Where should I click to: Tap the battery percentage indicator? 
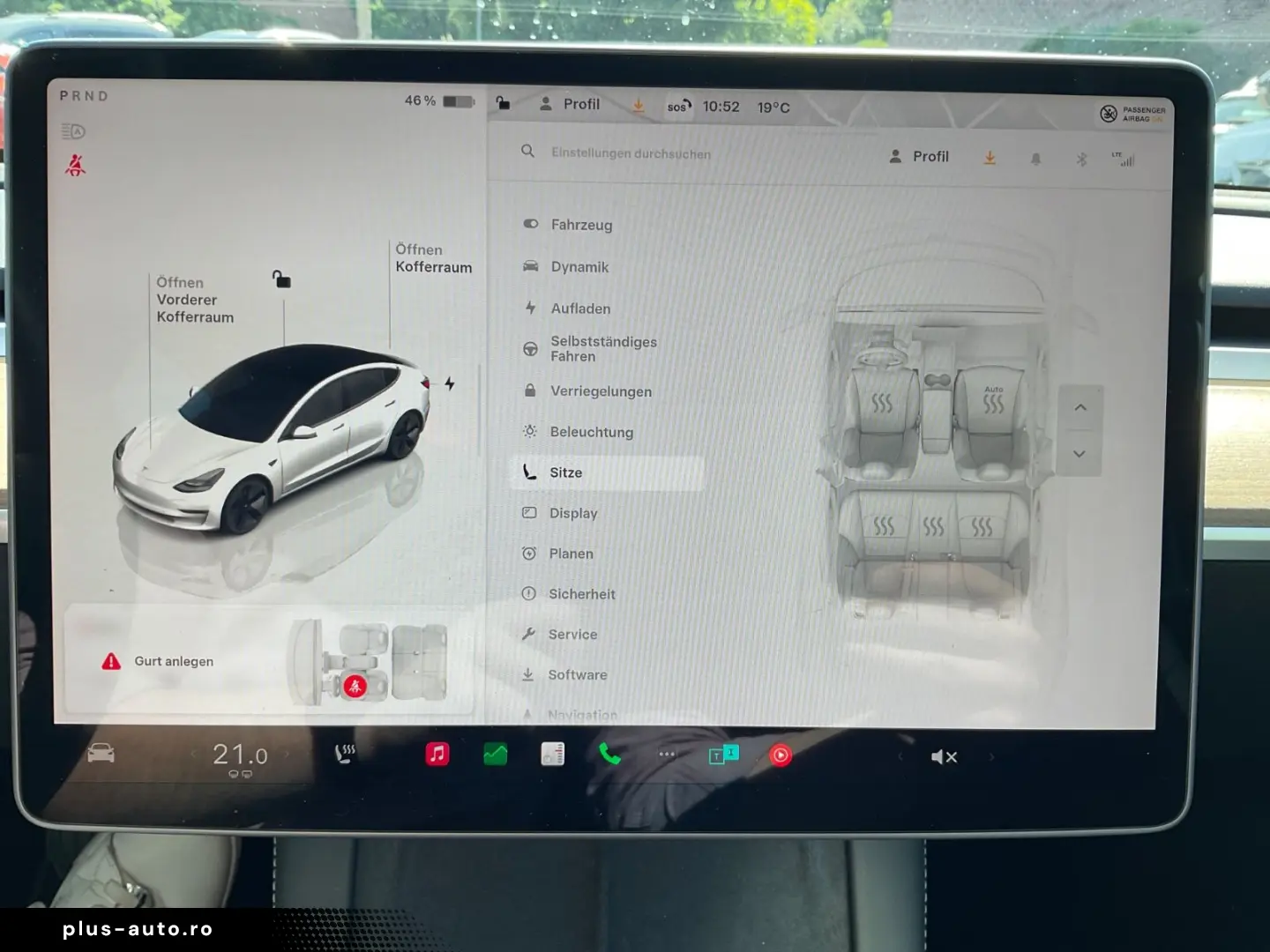click(439, 101)
